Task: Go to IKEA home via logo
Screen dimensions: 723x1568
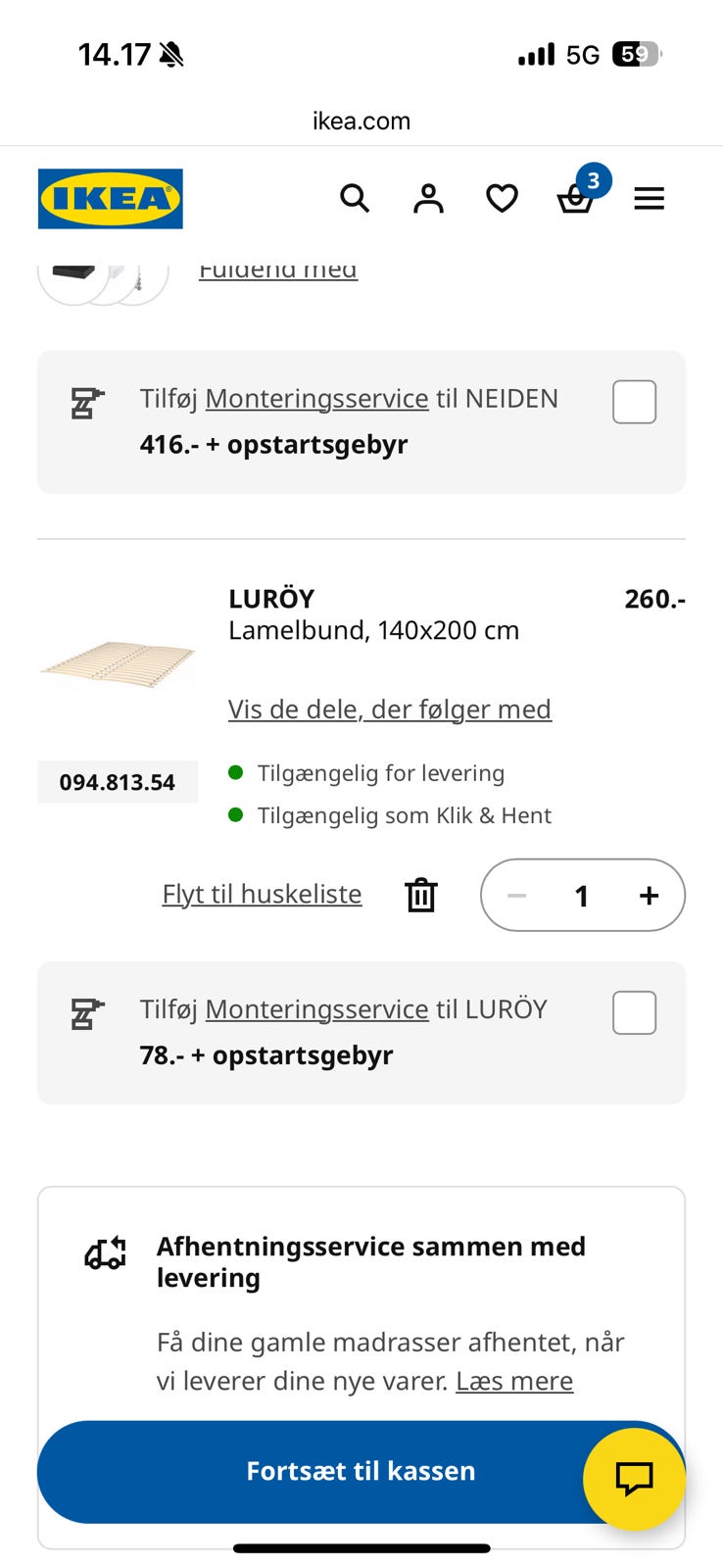Action: (x=111, y=199)
